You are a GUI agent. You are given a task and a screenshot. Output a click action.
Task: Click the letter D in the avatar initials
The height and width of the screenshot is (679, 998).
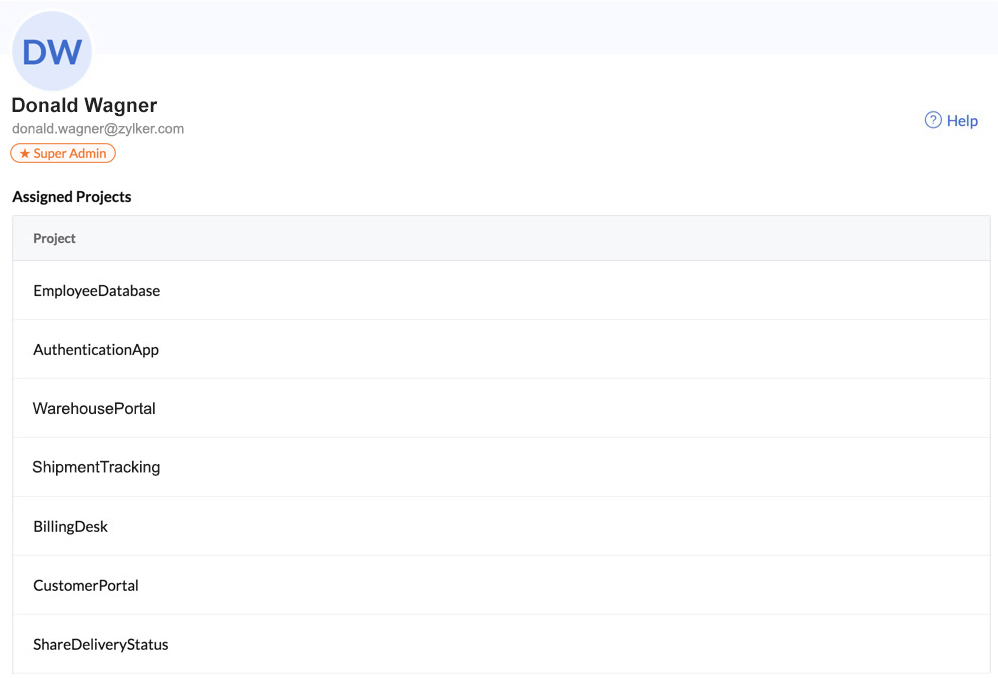(x=37, y=52)
